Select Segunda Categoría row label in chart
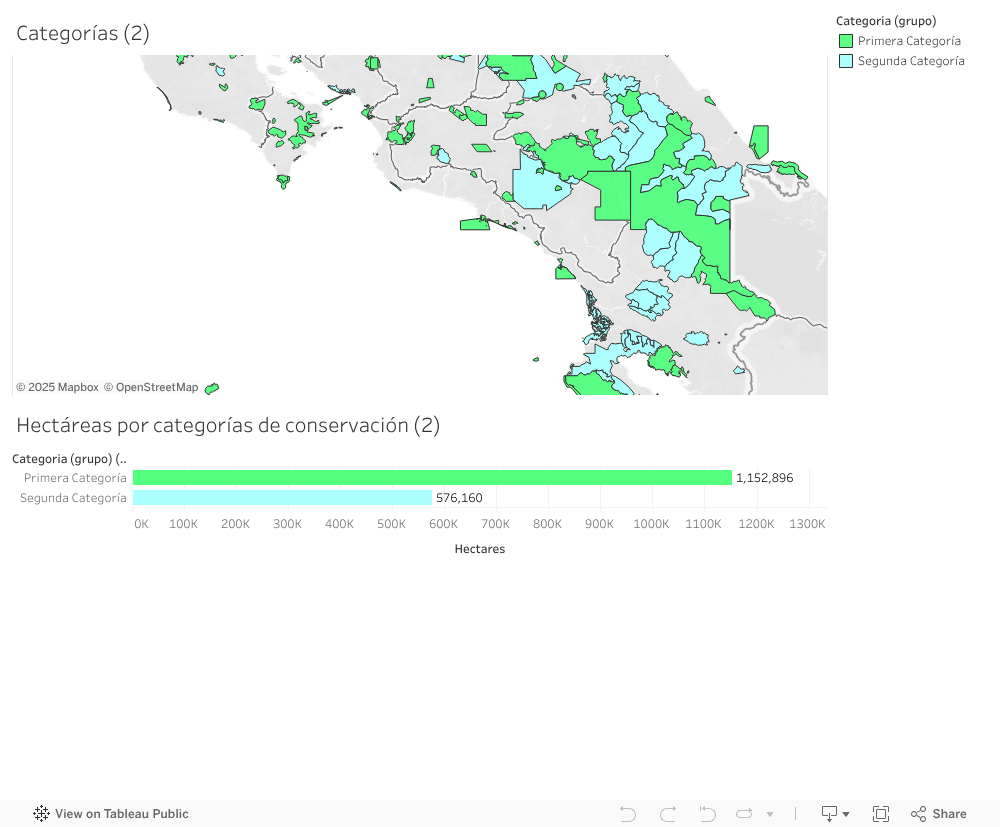1000x827 pixels. tap(73, 497)
